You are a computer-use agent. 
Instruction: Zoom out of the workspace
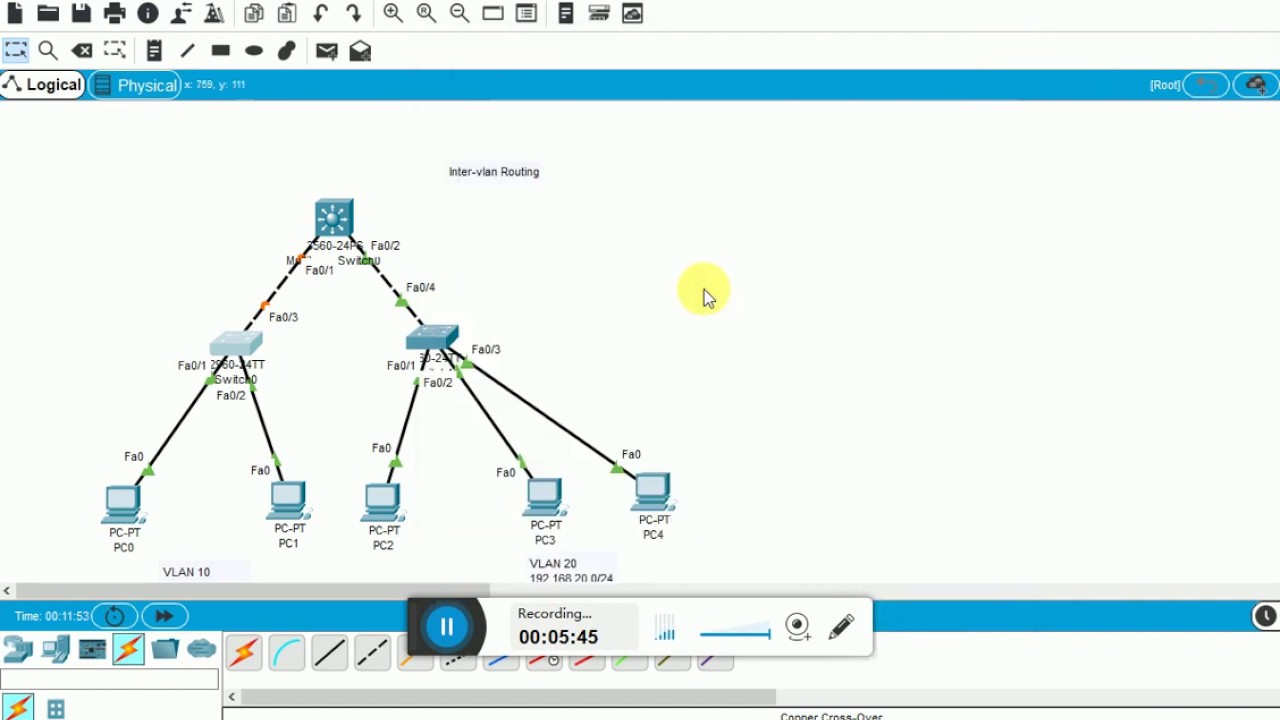click(459, 13)
